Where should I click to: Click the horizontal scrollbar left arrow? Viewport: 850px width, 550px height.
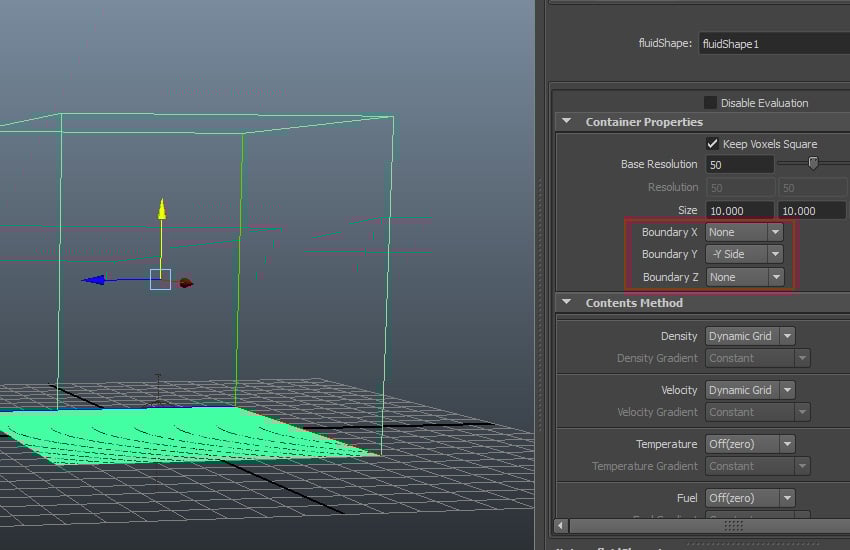coord(562,525)
